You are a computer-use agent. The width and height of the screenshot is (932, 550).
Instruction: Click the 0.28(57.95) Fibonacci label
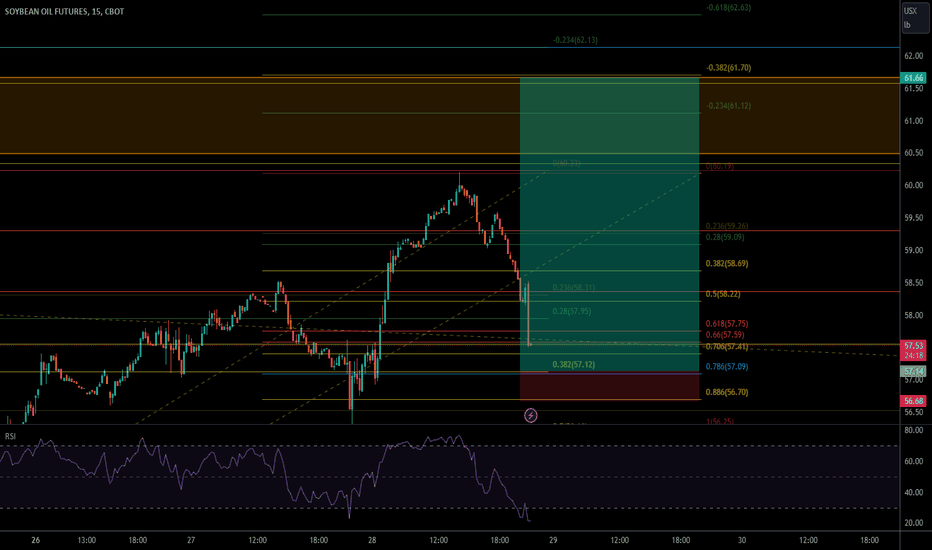point(572,311)
